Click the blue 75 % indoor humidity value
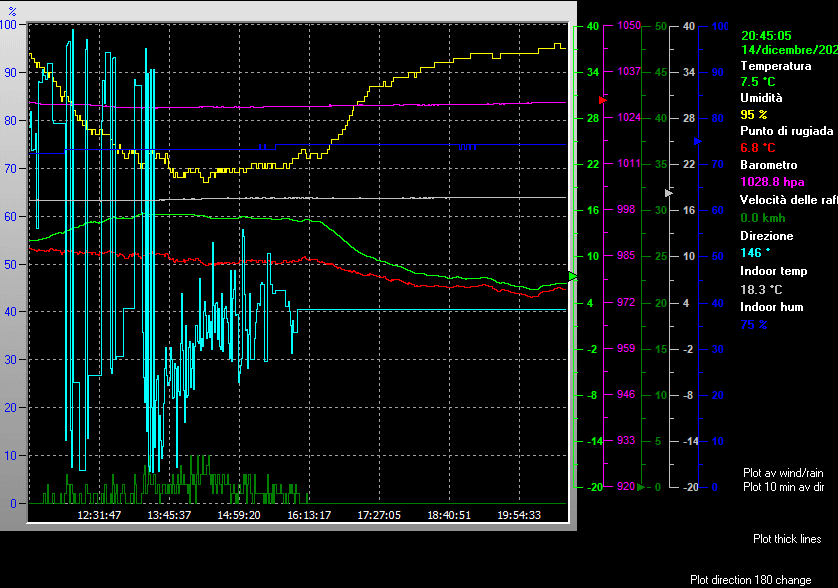This screenshot has height=588, width=838. point(754,325)
